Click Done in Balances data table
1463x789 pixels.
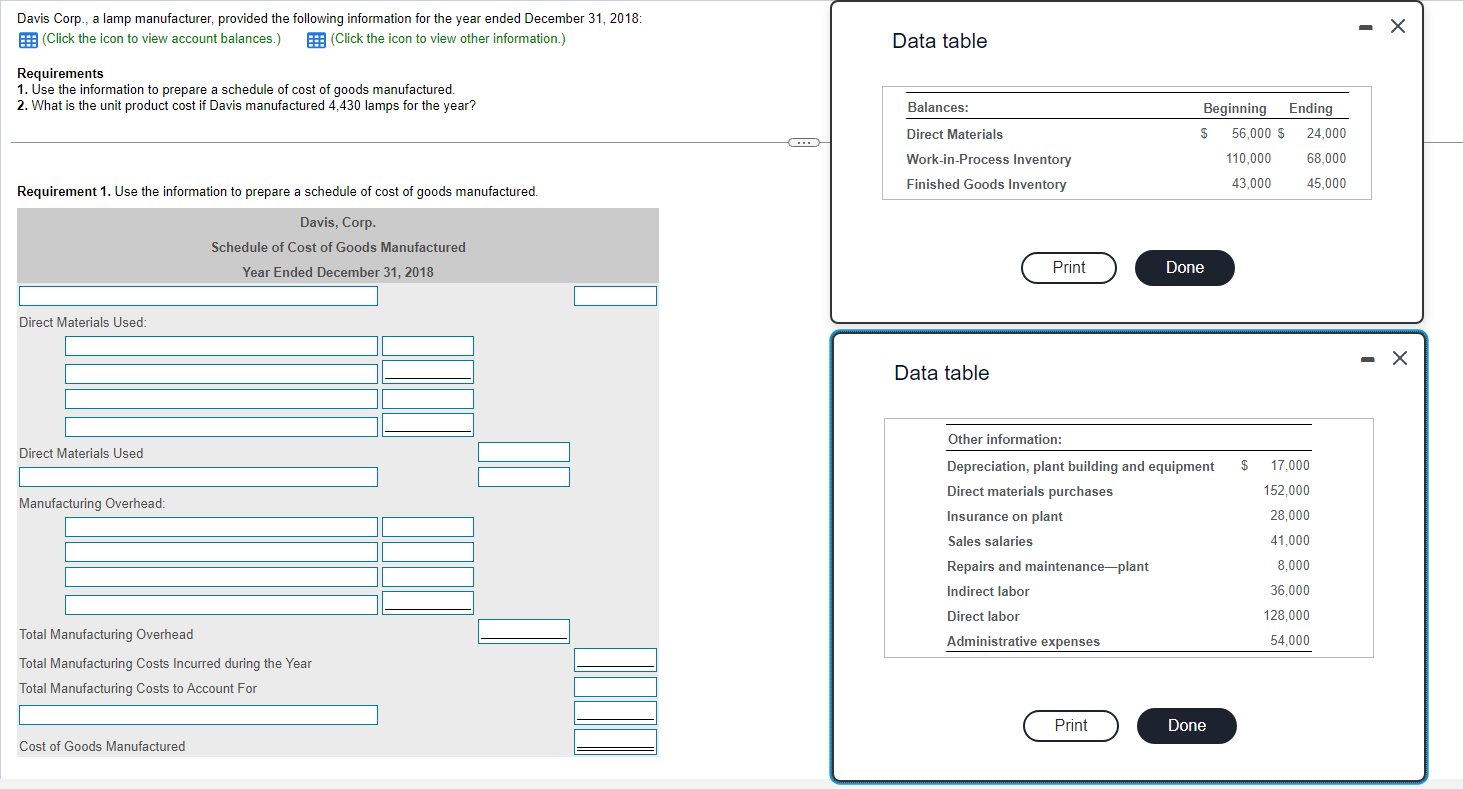point(1185,268)
